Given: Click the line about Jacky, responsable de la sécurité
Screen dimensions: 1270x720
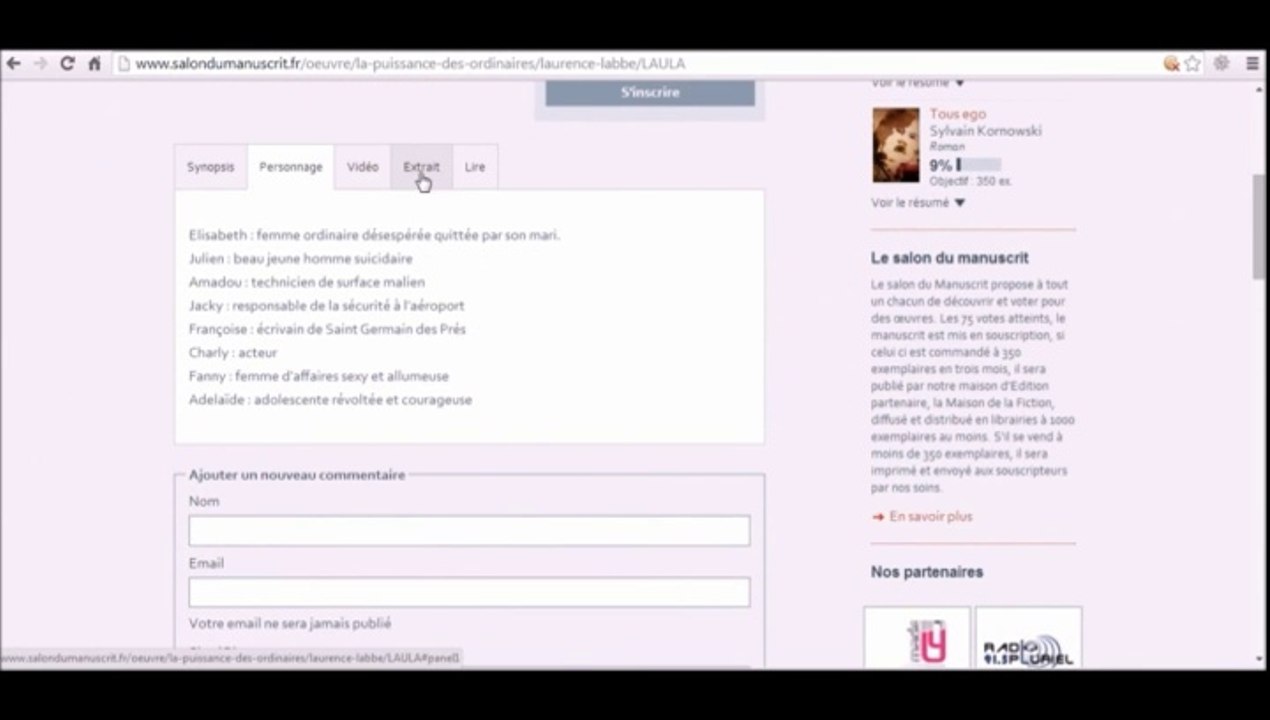Looking at the screenshot, I should [326, 305].
